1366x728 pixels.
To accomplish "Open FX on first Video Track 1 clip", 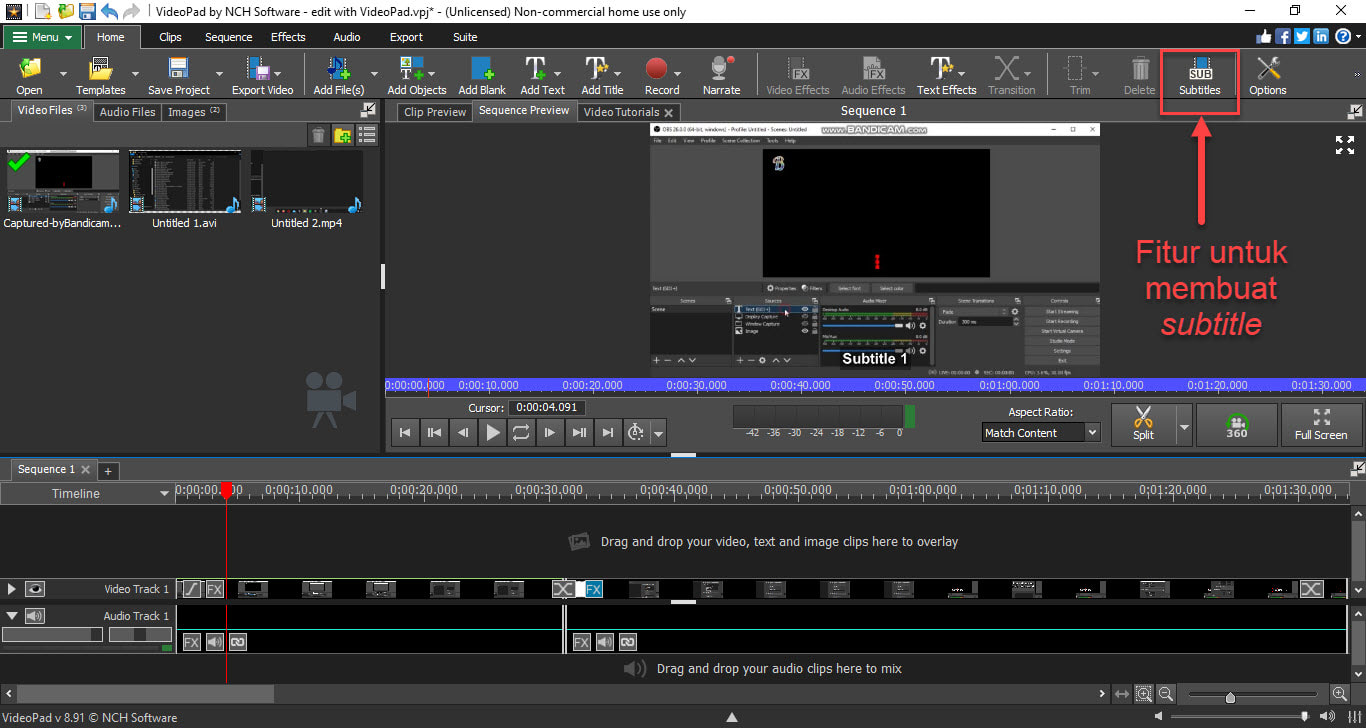I will pyautogui.click(x=214, y=589).
